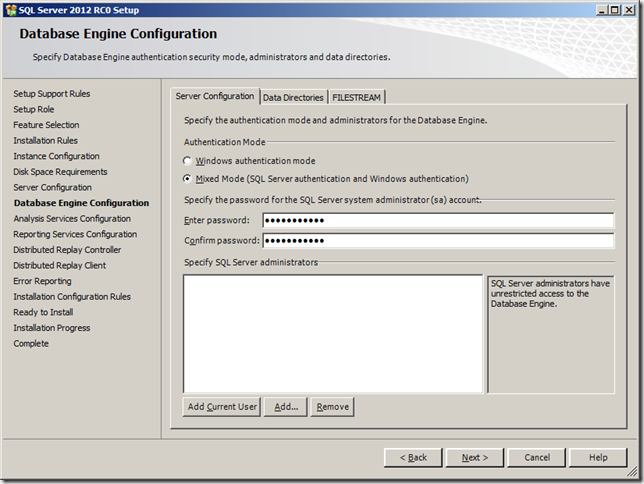The image size is (644, 484).
Task: Click the Add... button
Action: point(286,407)
